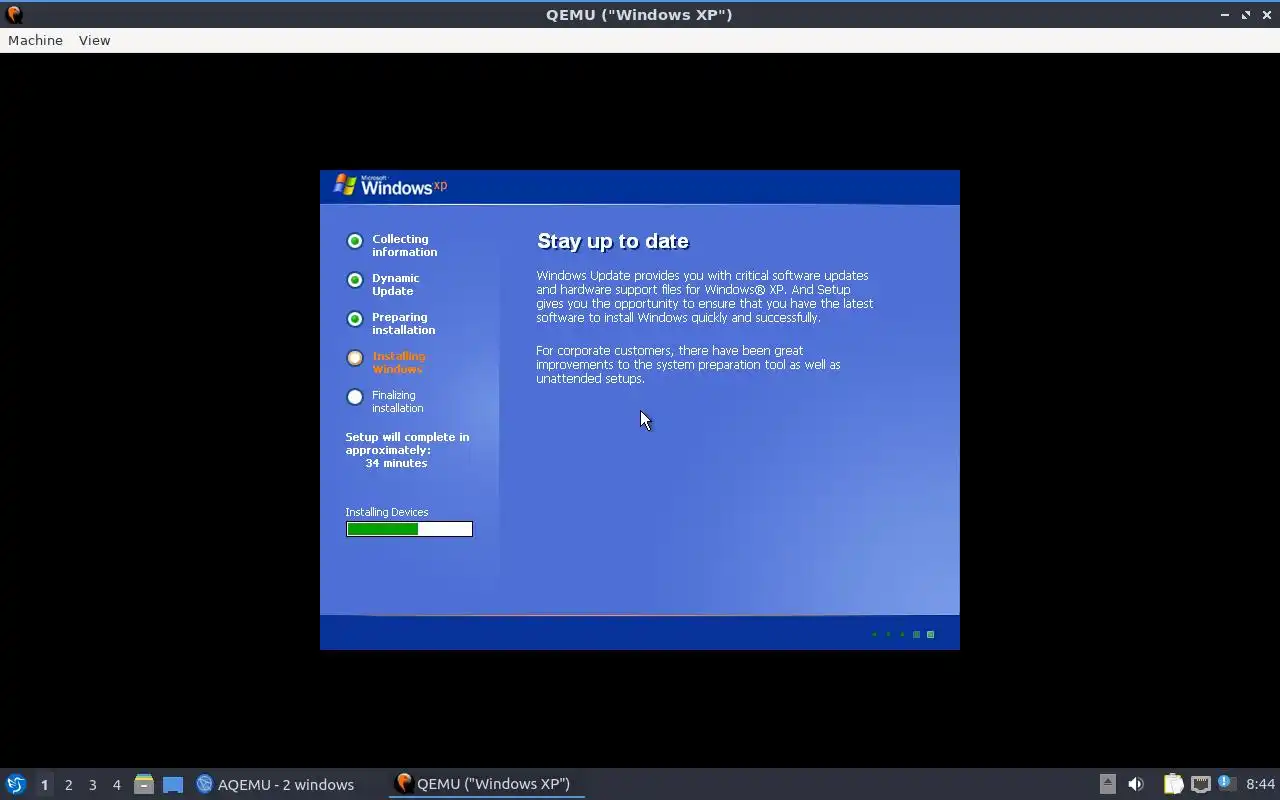Open the network status tray icon
Screen dimensions: 1280x800
tap(1200, 784)
